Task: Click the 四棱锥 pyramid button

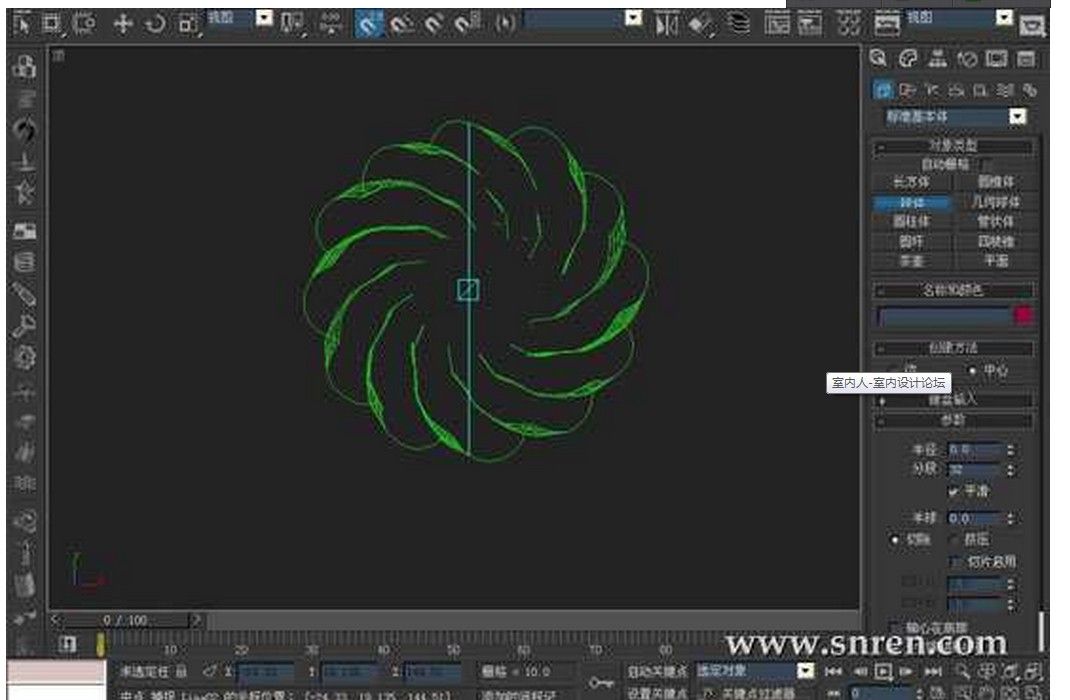Action: (x=996, y=242)
